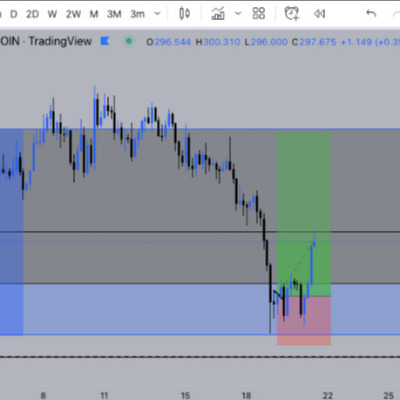Open the candlestick chart style selector
The width and height of the screenshot is (400, 400).
[184, 14]
